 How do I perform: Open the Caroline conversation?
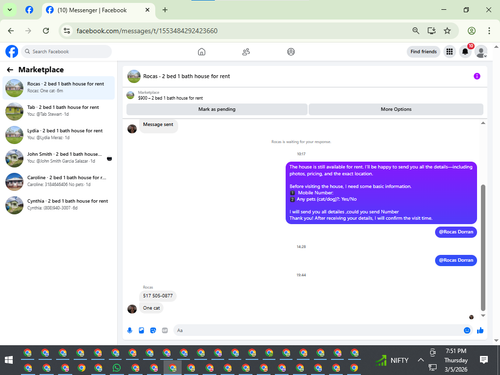[59, 181]
